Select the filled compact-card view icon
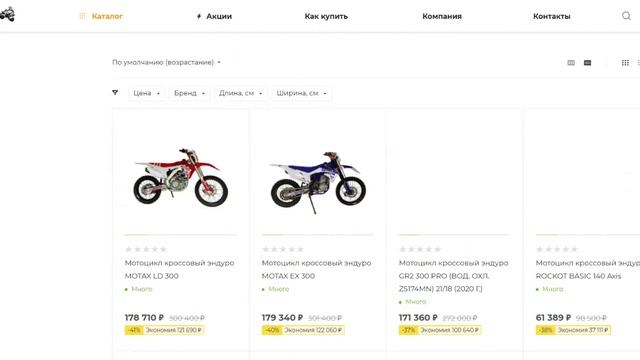640x360 pixels. tap(587, 62)
